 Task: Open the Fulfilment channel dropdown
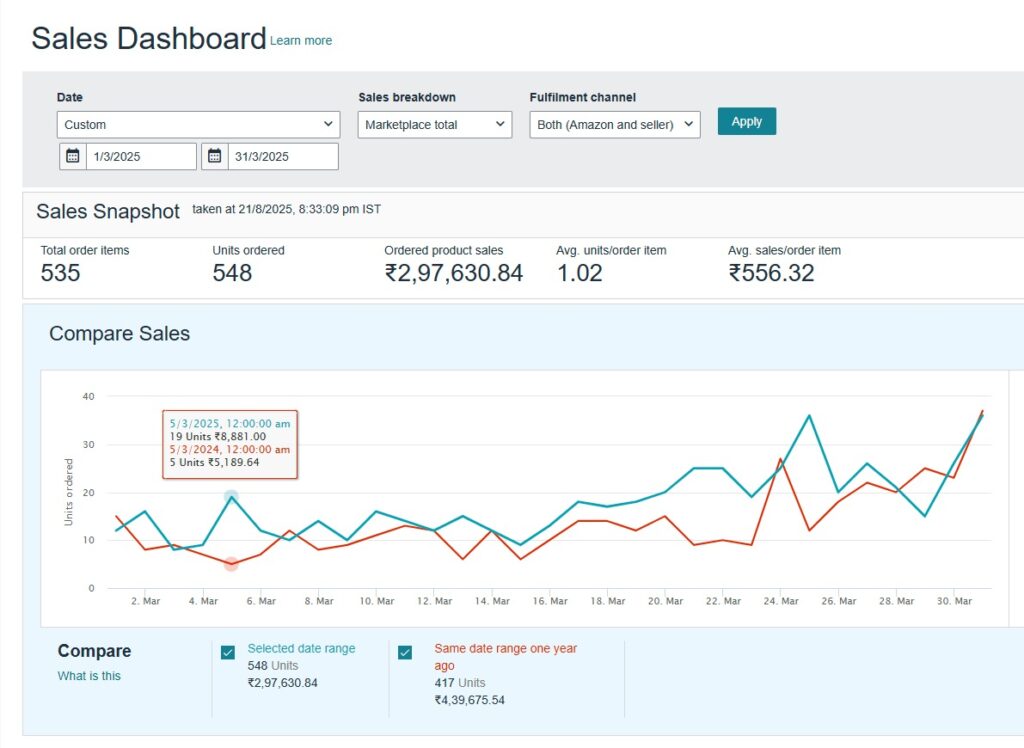614,125
